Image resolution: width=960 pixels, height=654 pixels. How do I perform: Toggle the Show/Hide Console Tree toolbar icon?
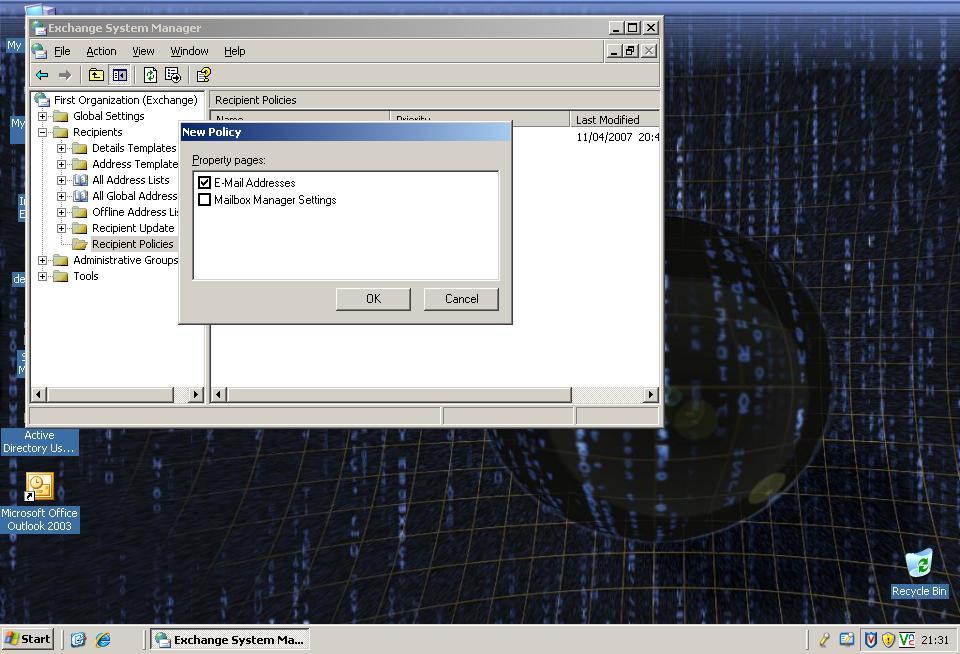(119, 75)
